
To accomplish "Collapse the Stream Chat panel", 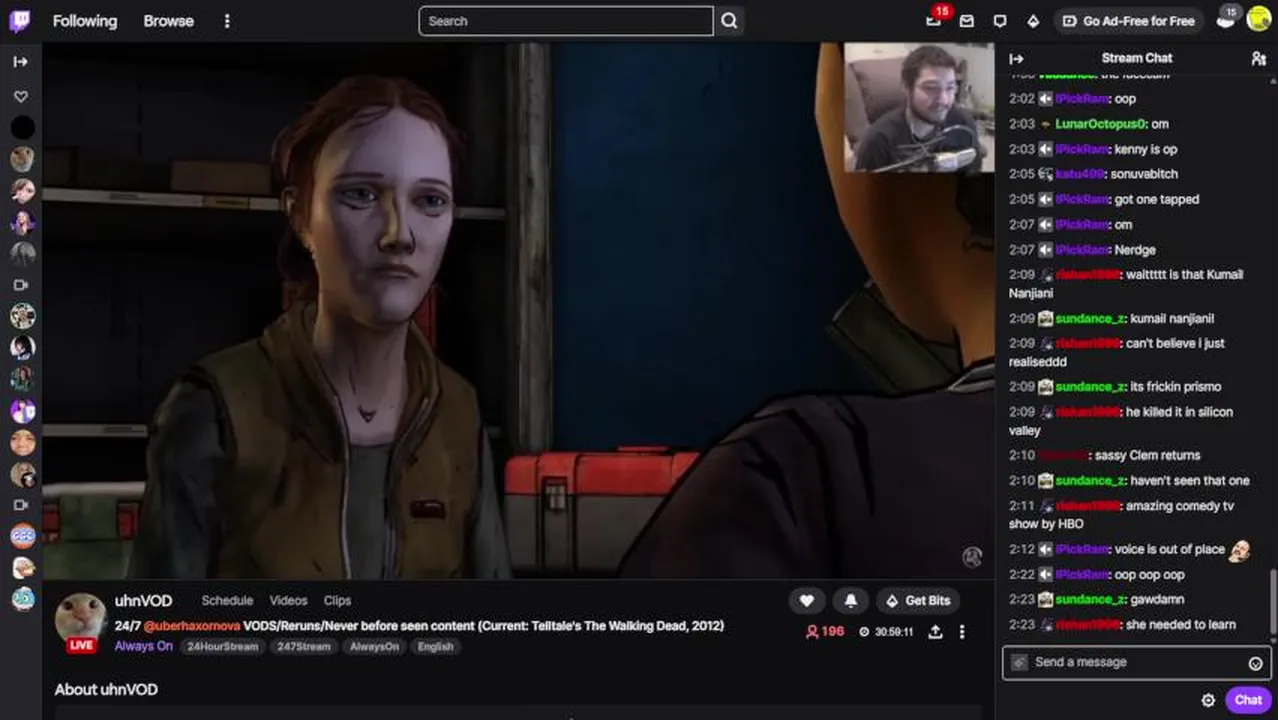I will click(x=1016, y=59).
